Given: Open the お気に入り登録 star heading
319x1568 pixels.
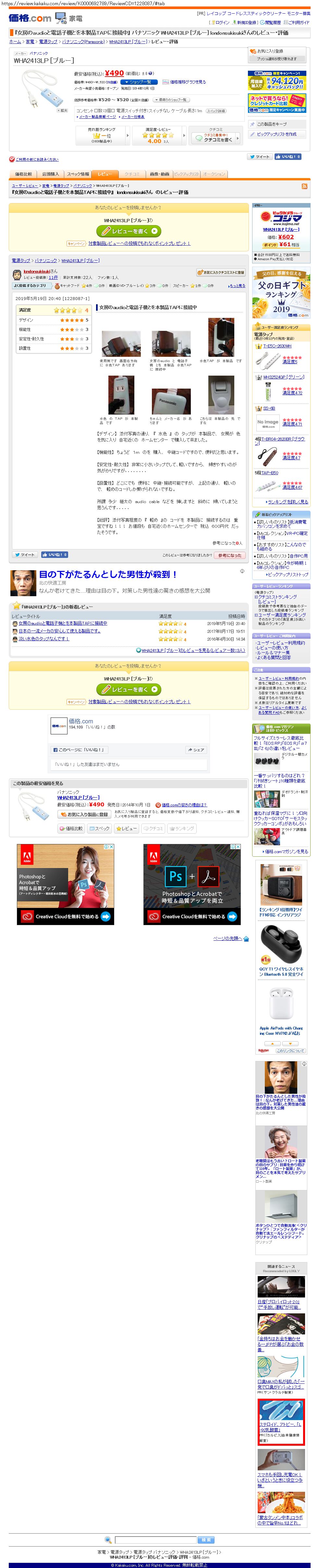Looking at the screenshot, I should point(265,51).
